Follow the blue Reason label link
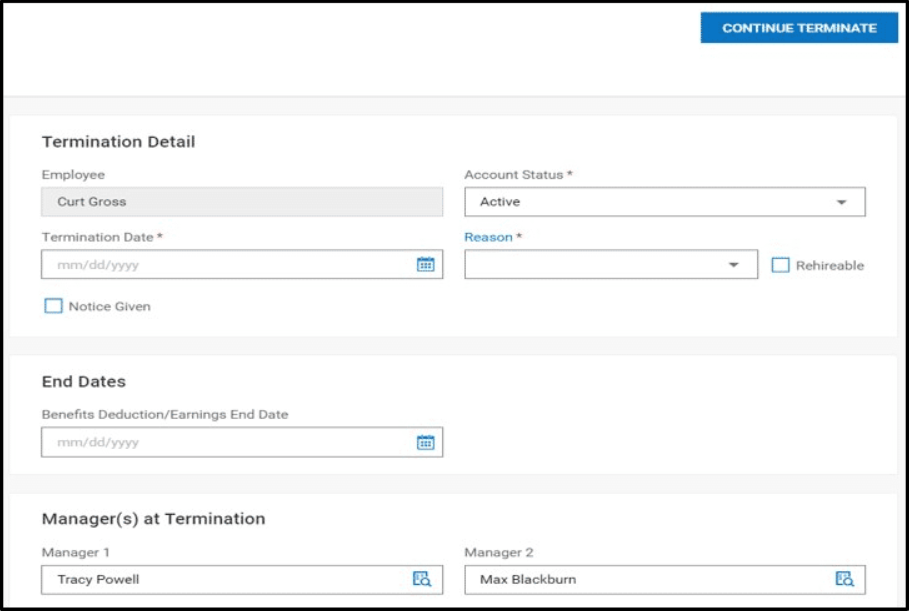 coord(488,237)
